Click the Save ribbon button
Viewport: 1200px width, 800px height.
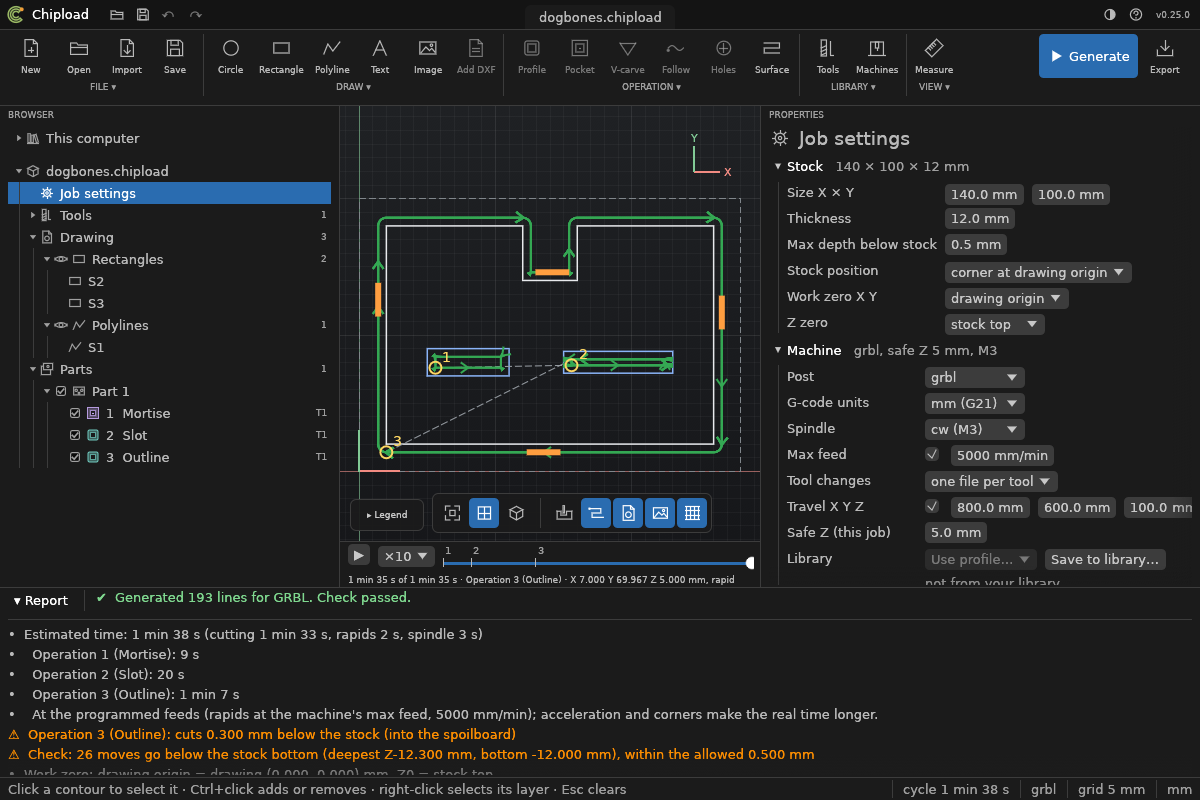175,56
